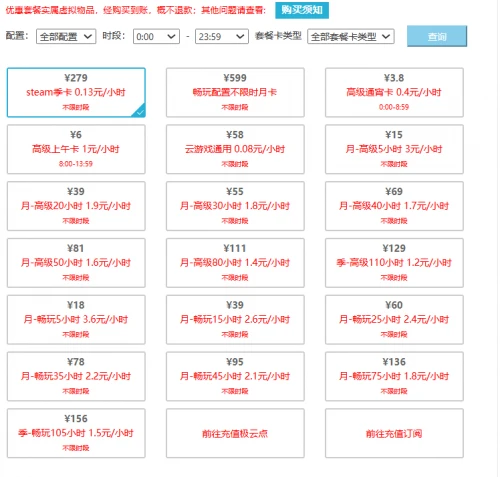Select the ¥599 畅玩配置不限时月卡 package

coord(235,93)
